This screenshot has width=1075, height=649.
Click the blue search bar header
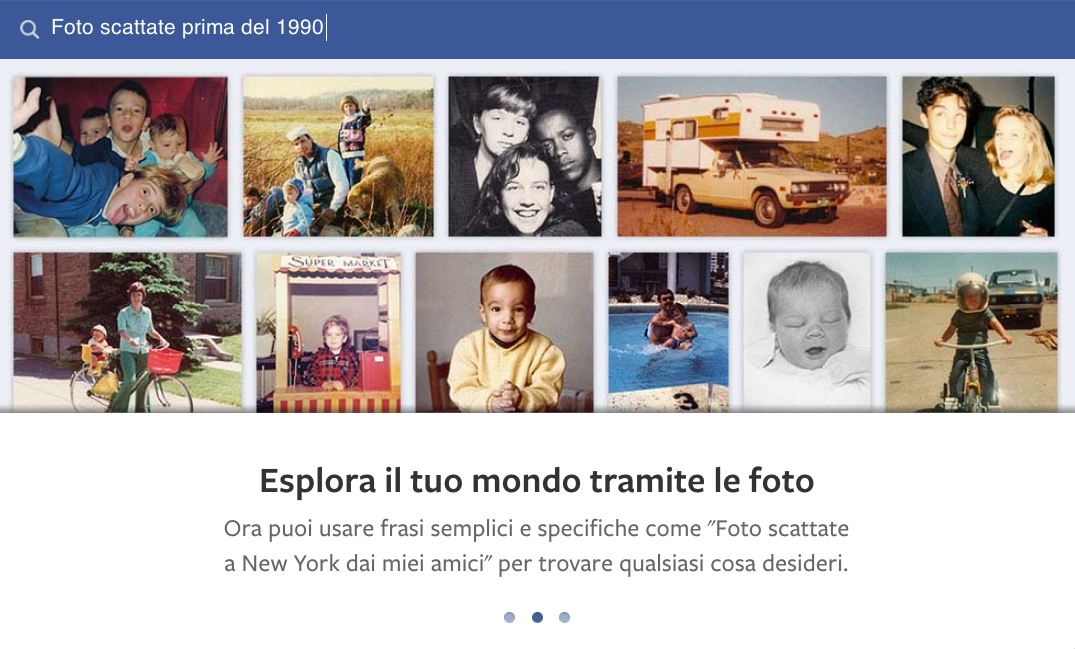pos(538,29)
